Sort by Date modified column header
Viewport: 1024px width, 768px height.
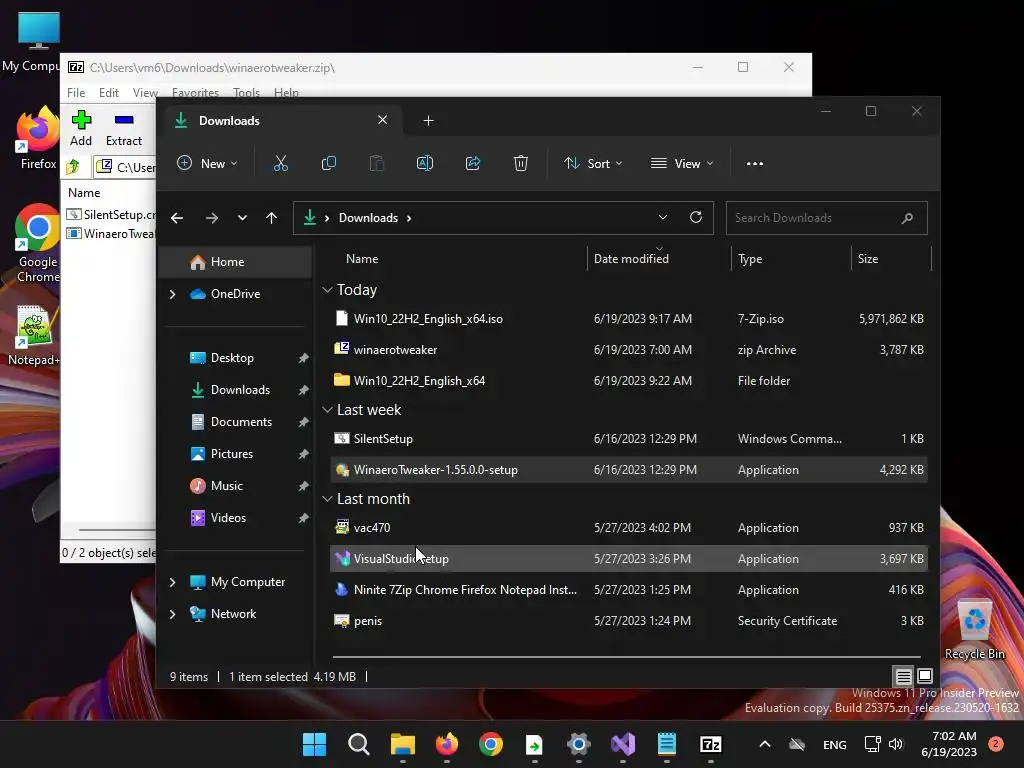point(658,259)
